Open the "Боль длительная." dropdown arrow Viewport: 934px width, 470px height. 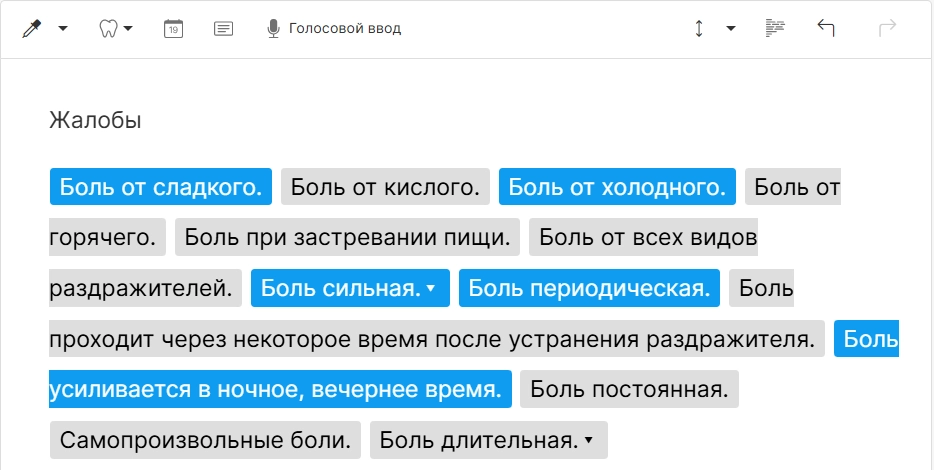click(589, 440)
